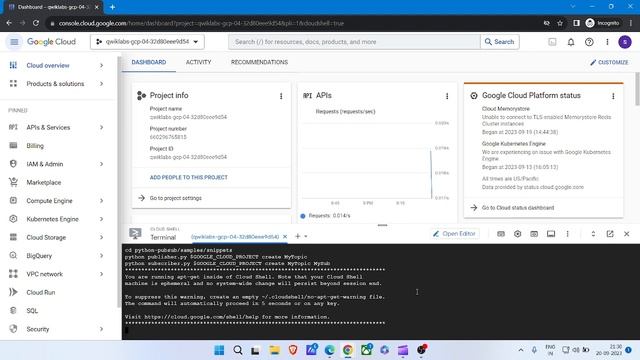Viewport: 640px width, 360px height.
Task: Open Products & solutions in sidebar
Action: pos(55,84)
